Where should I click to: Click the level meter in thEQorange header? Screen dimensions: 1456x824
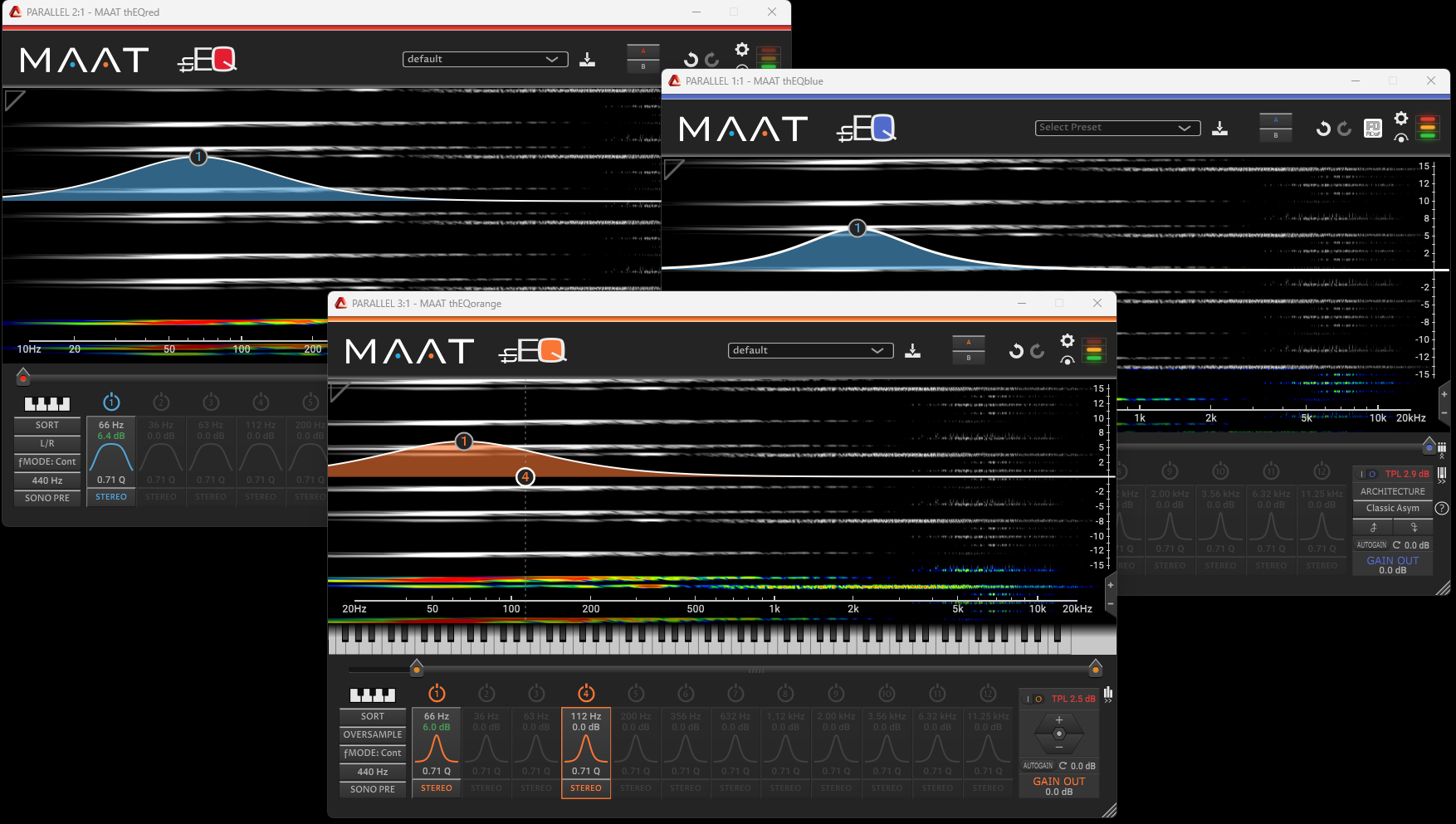tap(1094, 350)
